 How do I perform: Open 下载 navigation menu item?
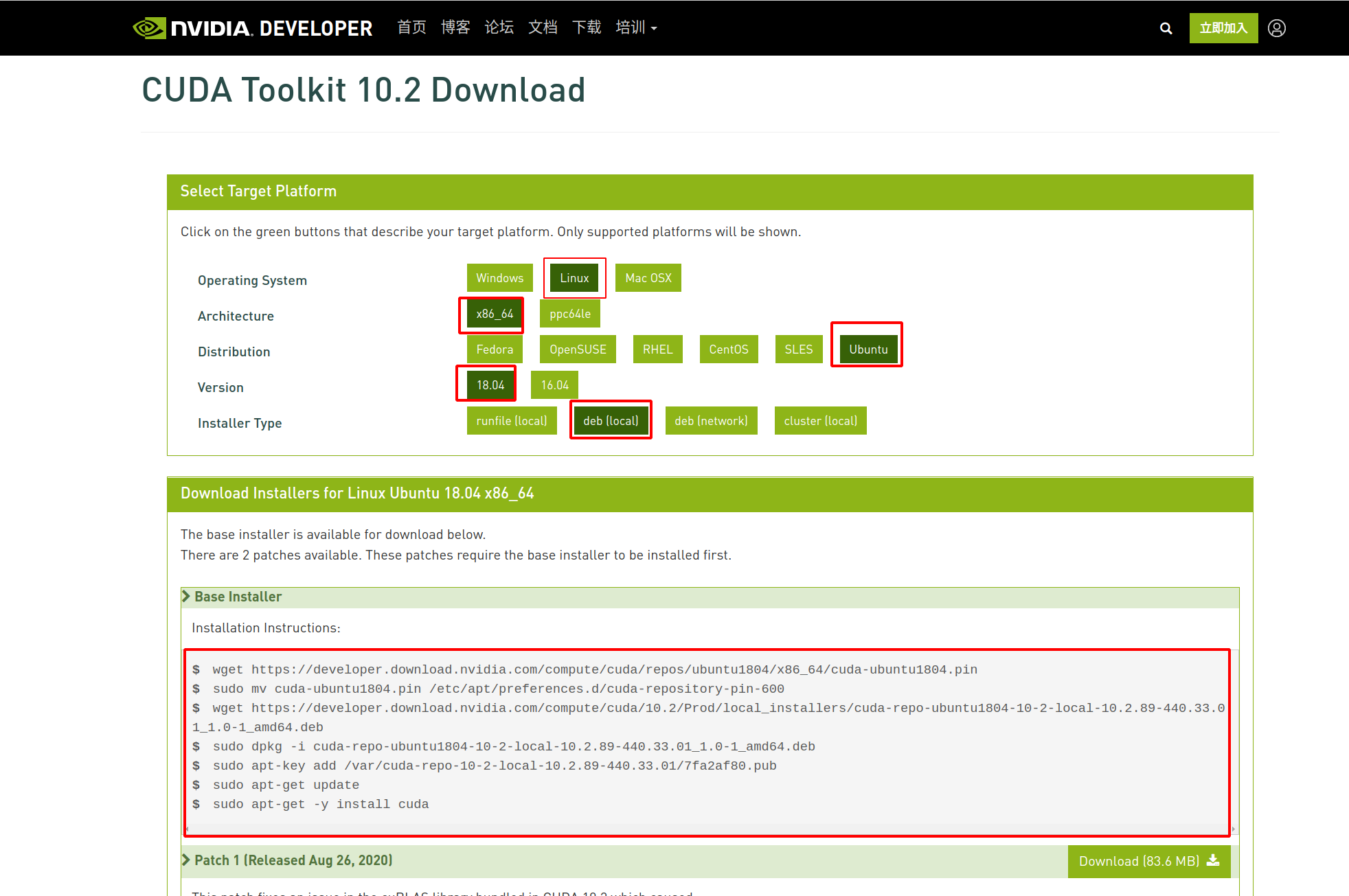[x=587, y=27]
